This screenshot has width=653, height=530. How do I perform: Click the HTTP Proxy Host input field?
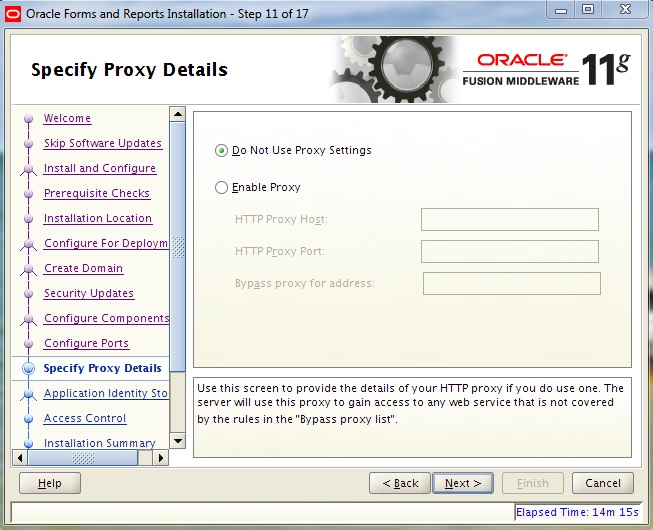click(x=509, y=220)
